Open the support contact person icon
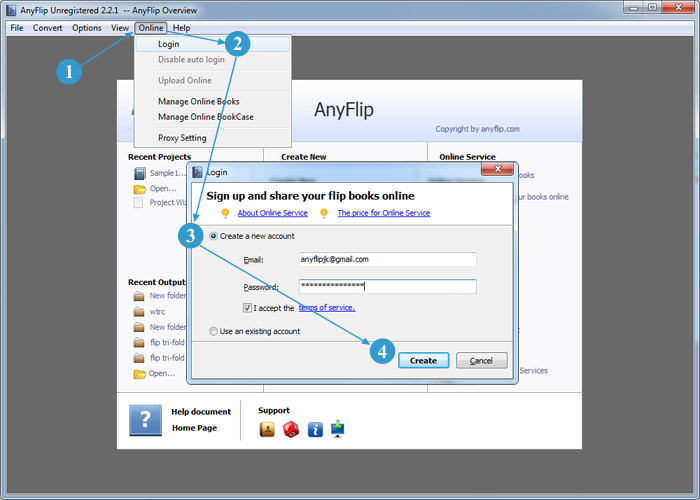This screenshot has height=500, width=700. 267,429
